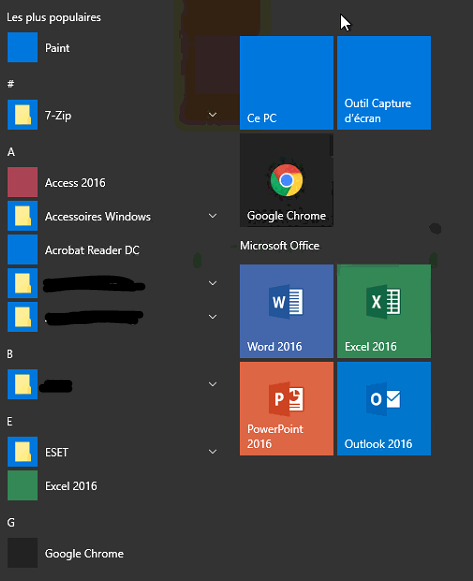The width and height of the screenshot is (473, 581).
Task: Open the Google Chrome tile
Action: pos(287,180)
